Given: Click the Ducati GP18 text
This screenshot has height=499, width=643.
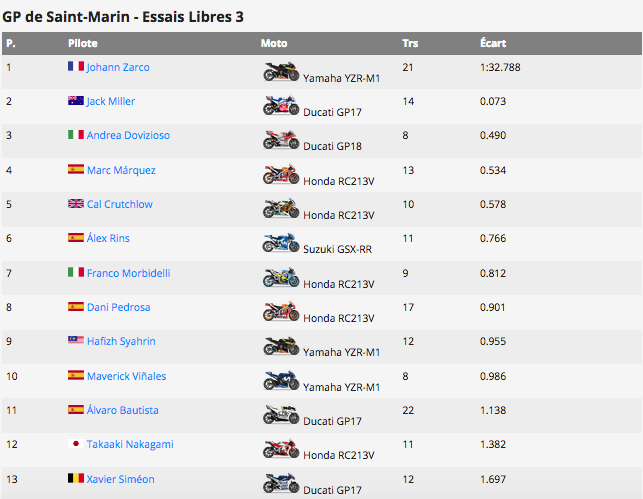Looking at the screenshot, I should point(333,146).
